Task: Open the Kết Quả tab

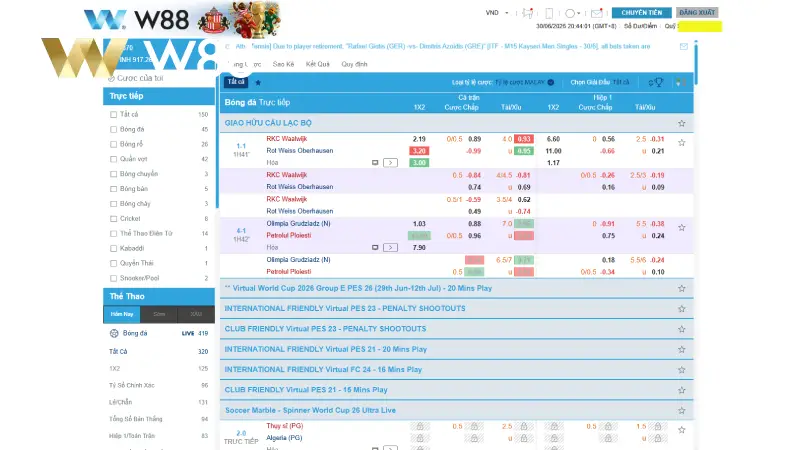Action: tap(317, 64)
